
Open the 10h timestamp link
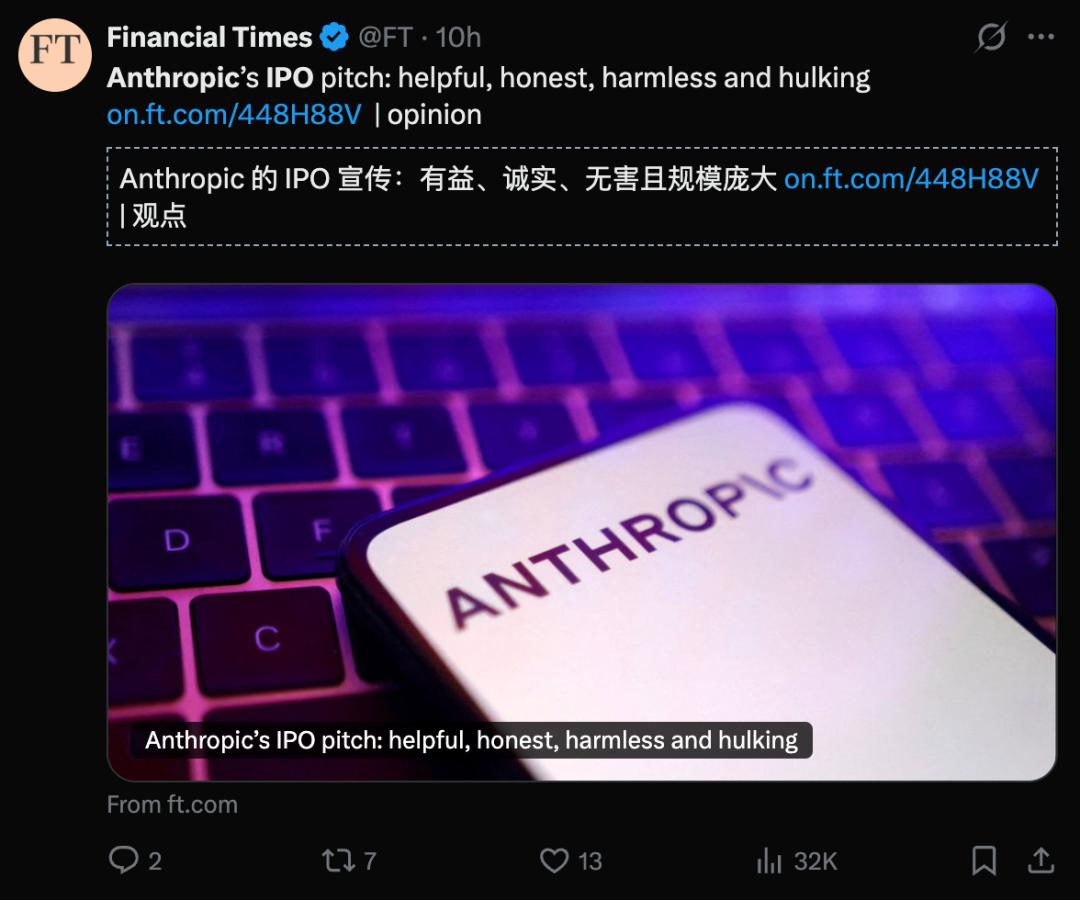[x=458, y=37]
